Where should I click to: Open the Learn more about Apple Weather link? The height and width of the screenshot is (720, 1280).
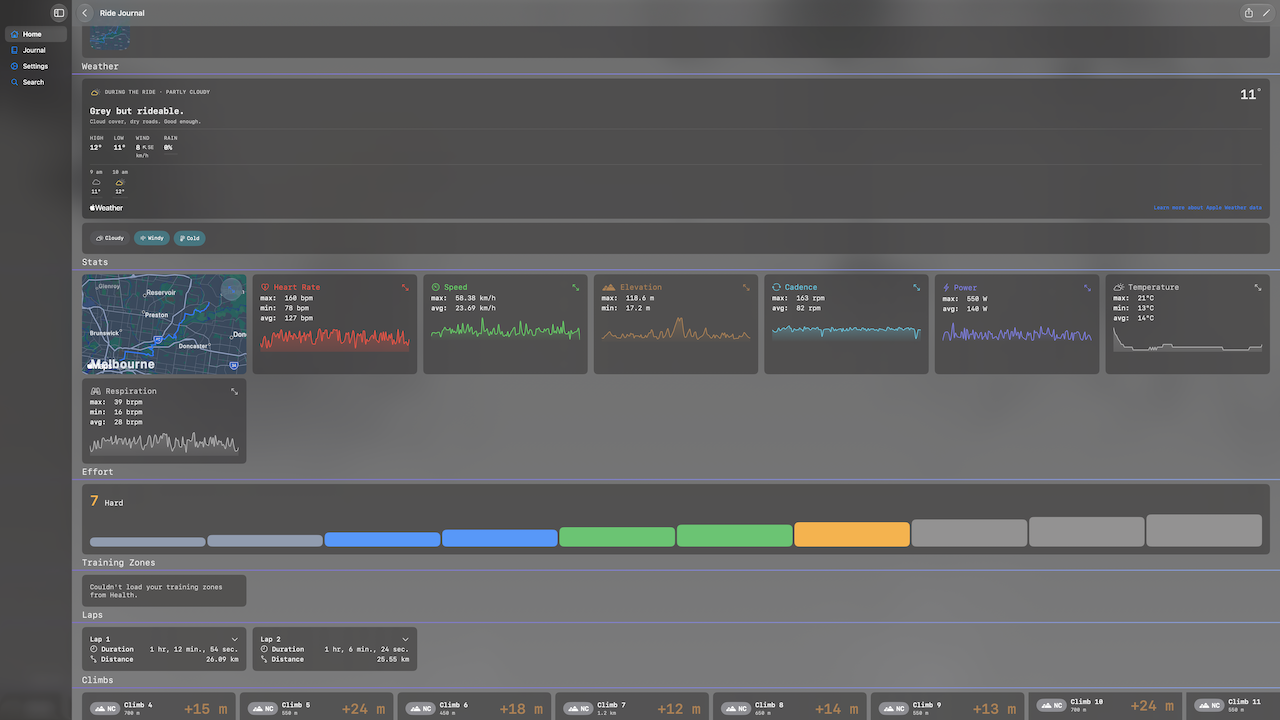pos(1207,208)
